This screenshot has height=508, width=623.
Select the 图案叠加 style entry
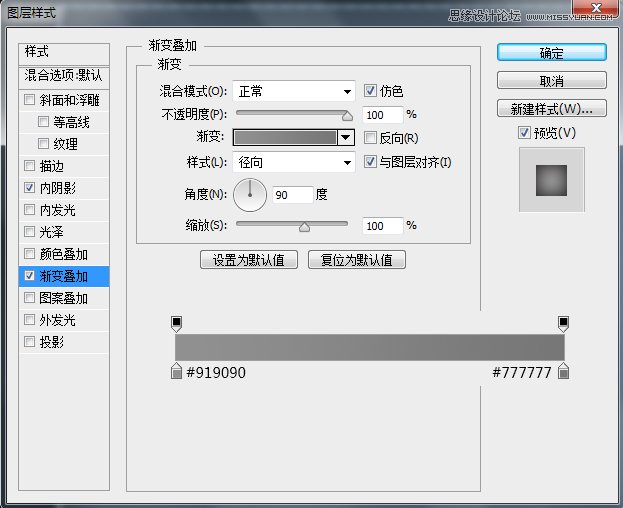pyautogui.click(x=64, y=297)
